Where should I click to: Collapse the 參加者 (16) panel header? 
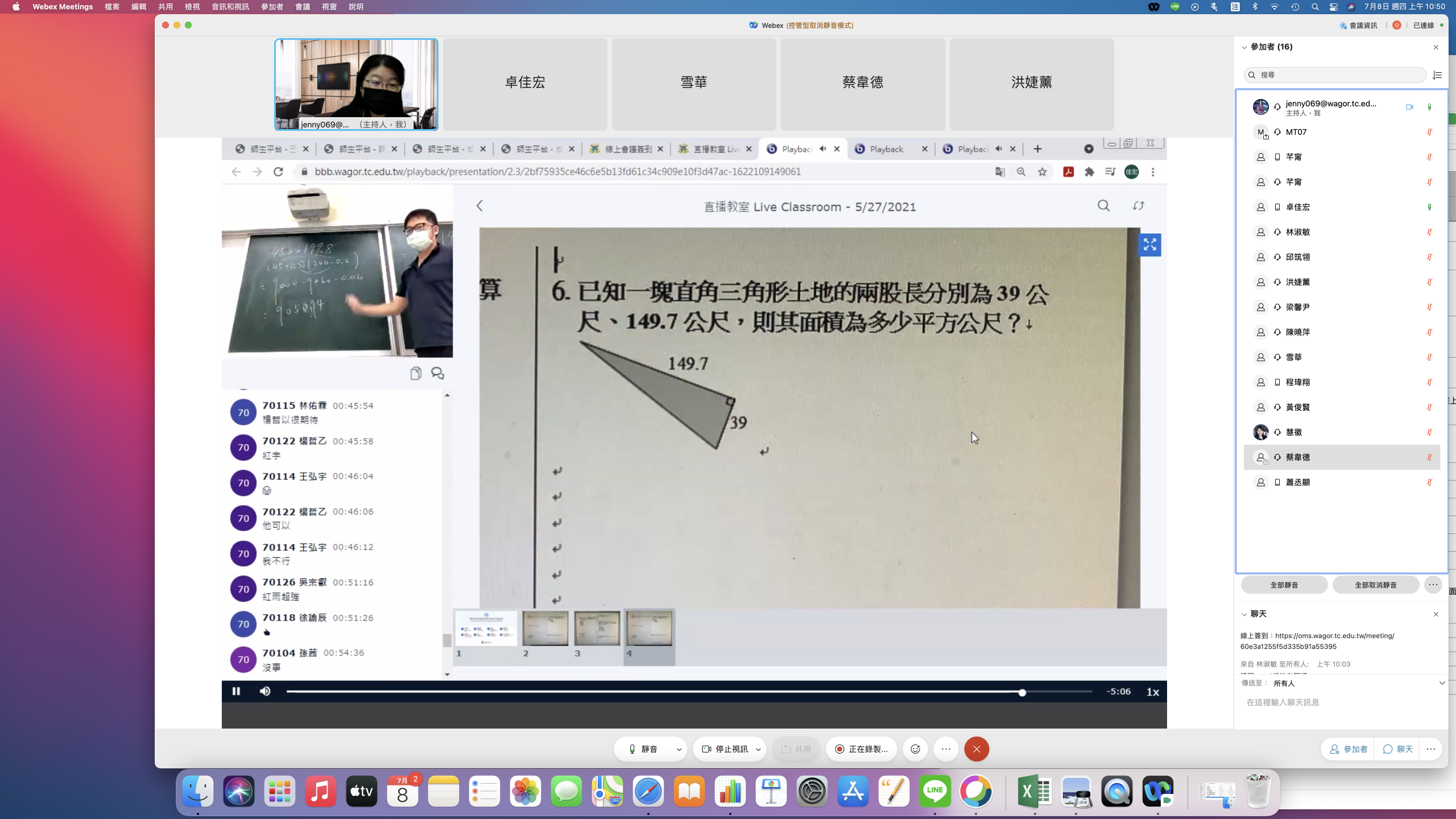[1244, 47]
